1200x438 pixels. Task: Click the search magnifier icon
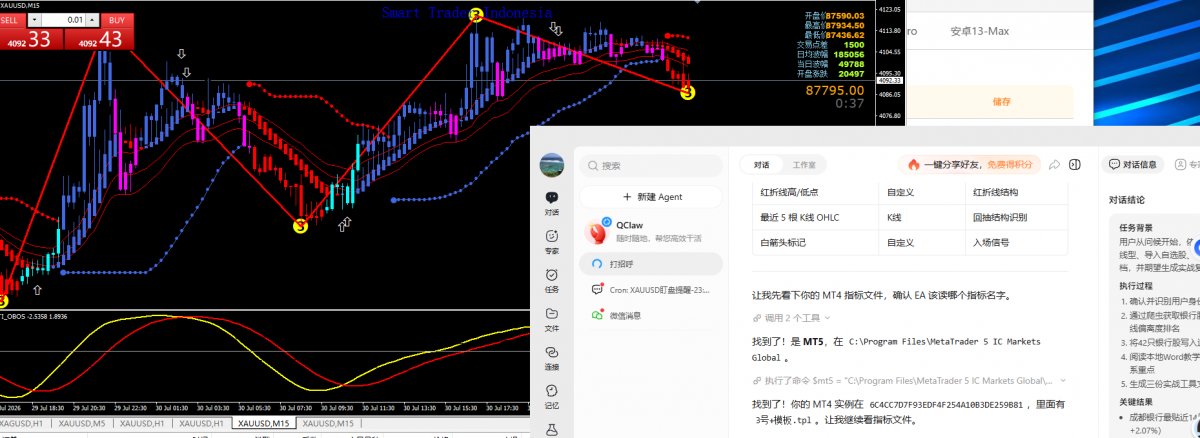point(593,166)
